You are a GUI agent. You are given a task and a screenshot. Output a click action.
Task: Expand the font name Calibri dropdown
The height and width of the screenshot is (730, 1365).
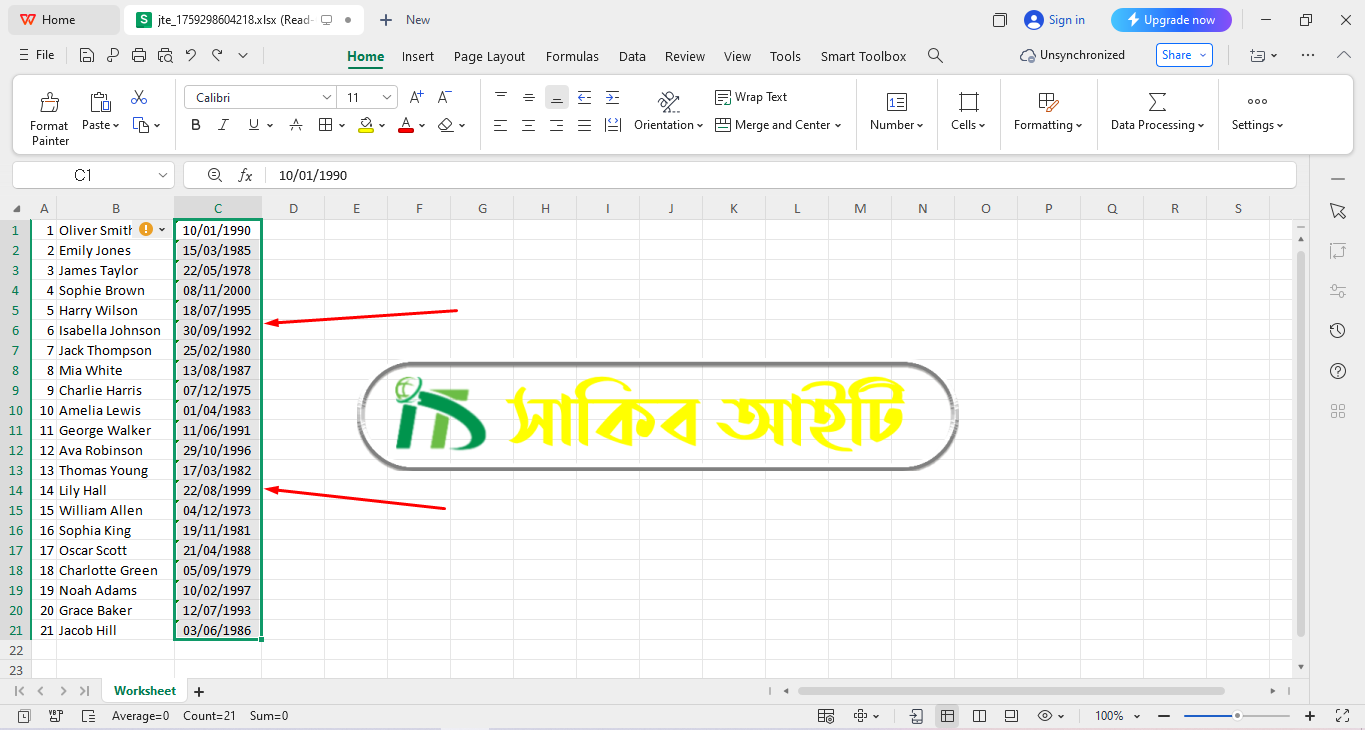click(327, 97)
